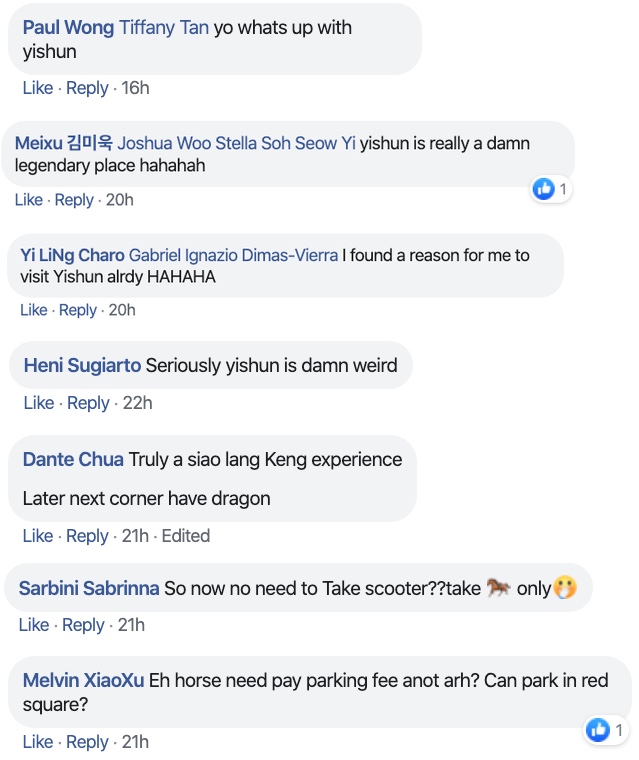
Task: Reply to Heni Sugiarto's comment
Action: pos(88,403)
